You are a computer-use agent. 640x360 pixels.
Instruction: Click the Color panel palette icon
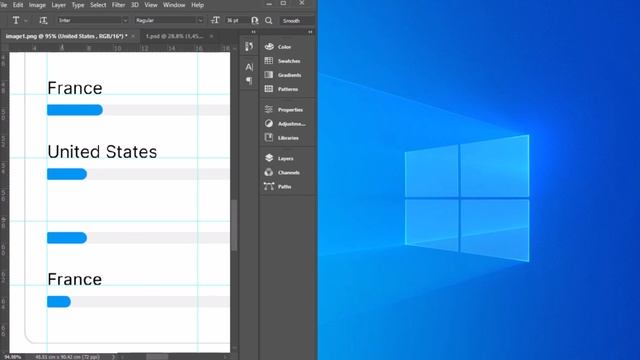tap(269, 47)
